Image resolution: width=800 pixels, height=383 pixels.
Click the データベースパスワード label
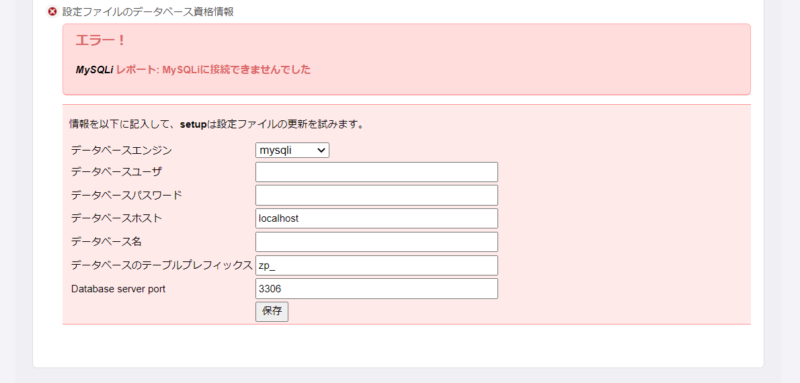127,195
